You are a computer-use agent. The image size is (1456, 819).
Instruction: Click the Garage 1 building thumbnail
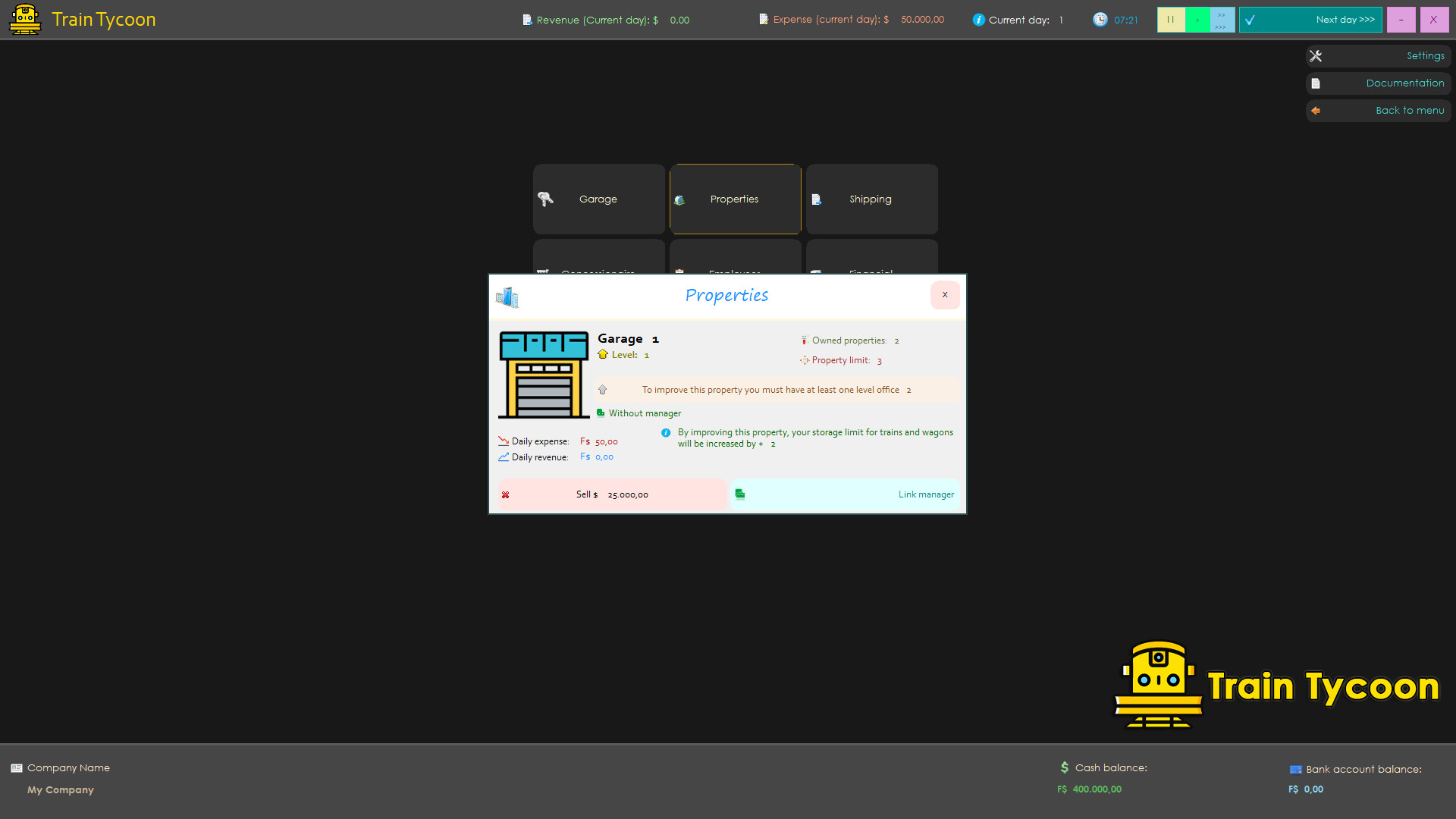pyautogui.click(x=543, y=375)
